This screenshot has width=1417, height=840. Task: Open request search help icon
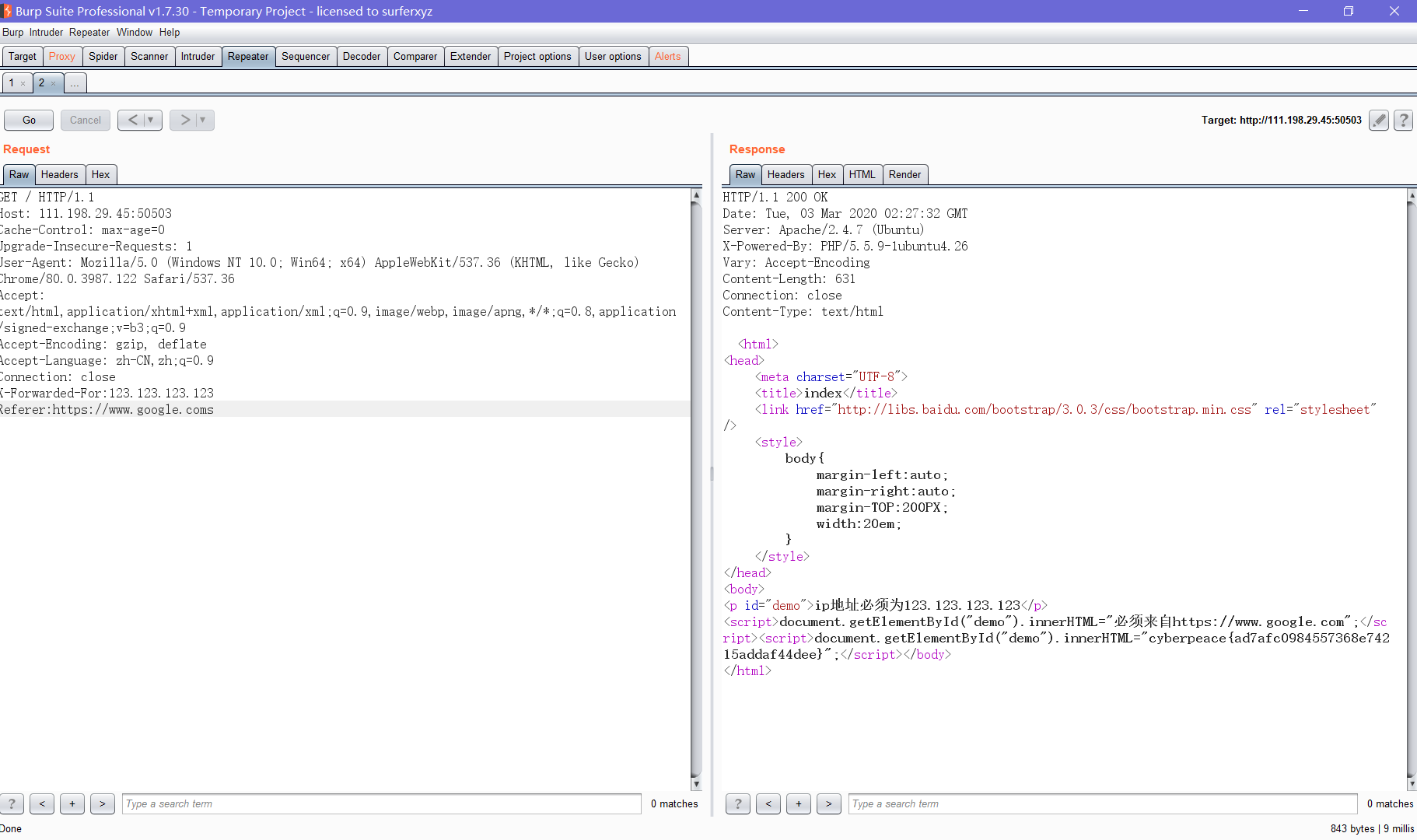[x=12, y=803]
